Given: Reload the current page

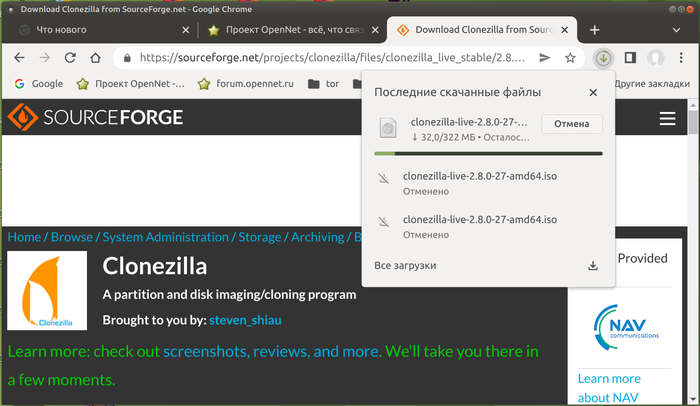Looking at the screenshot, I should [70, 58].
